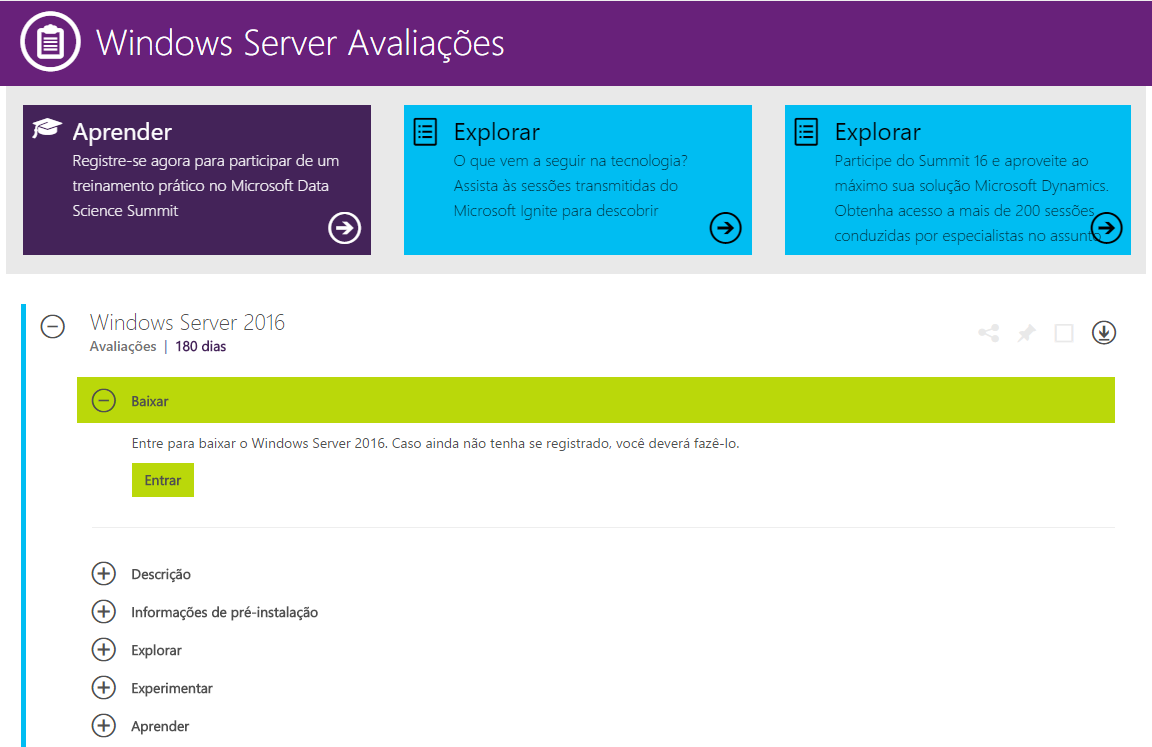This screenshot has height=747, width=1152.
Task: Expand the Aprender section plus icon
Action: point(104,726)
